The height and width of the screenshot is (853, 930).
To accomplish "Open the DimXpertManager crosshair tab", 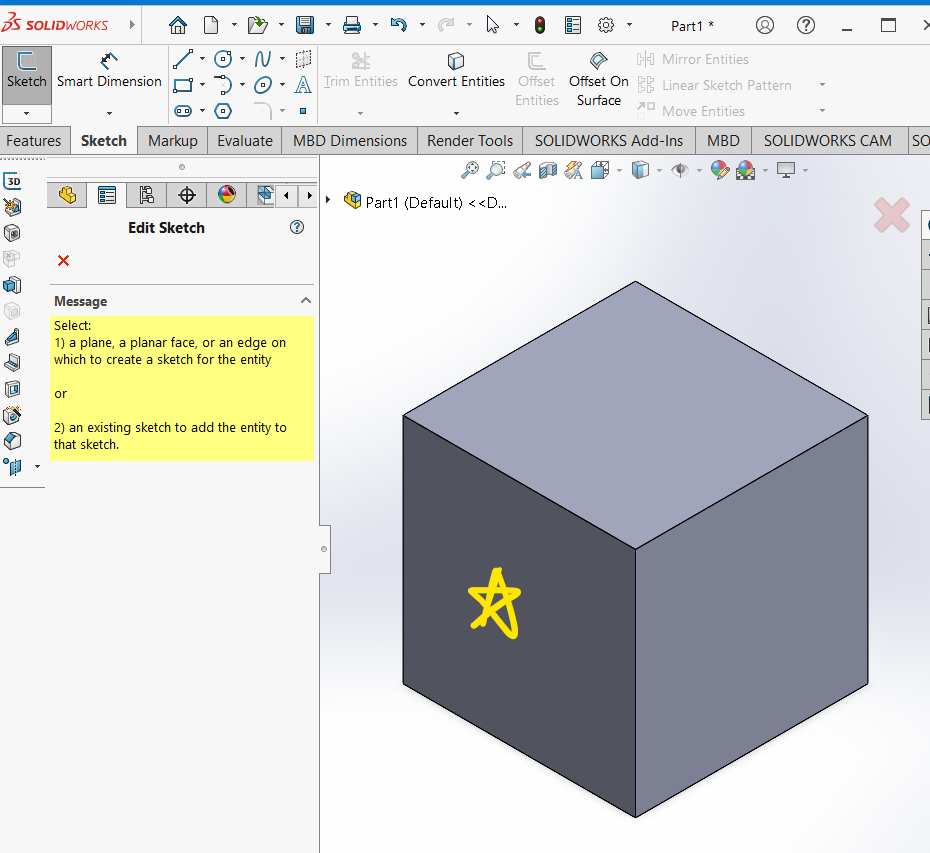I will click(187, 195).
